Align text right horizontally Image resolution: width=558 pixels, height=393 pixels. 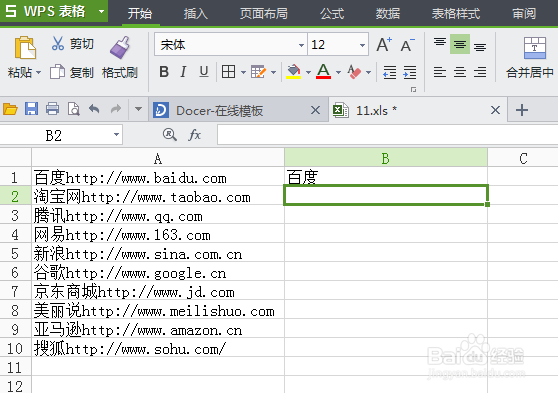(480, 72)
